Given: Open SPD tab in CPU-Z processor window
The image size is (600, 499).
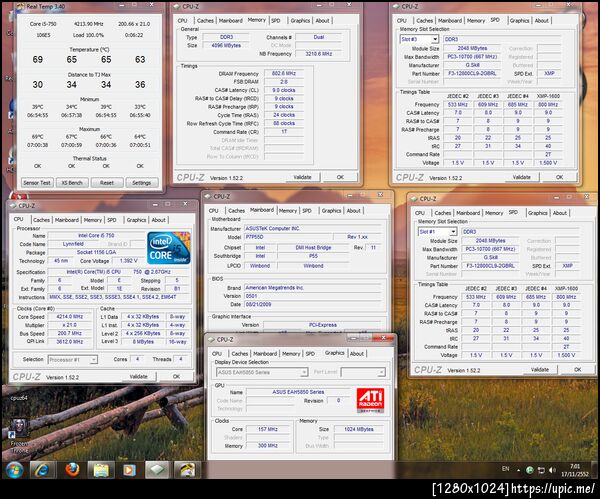Looking at the screenshot, I should (x=112, y=220).
